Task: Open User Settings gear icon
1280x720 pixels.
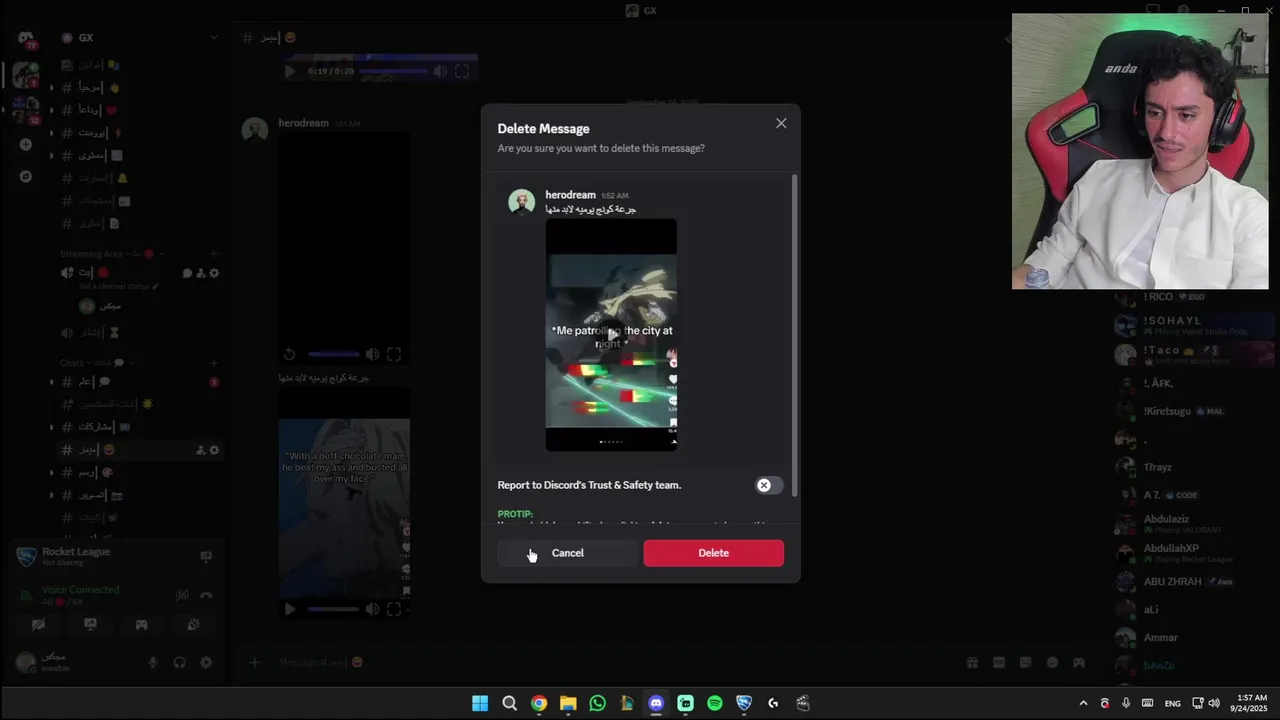Action: click(x=206, y=662)
